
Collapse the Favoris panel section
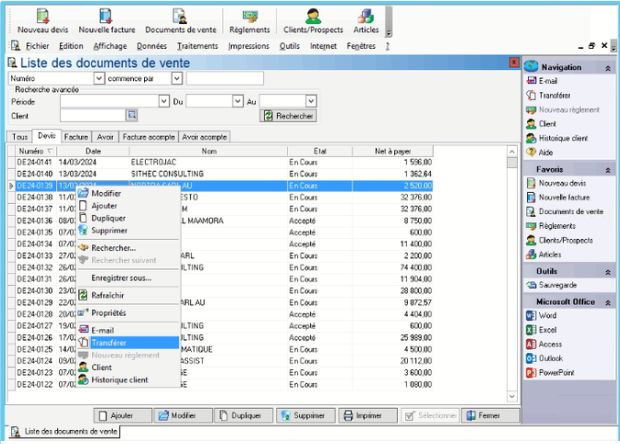coord(608,170)
